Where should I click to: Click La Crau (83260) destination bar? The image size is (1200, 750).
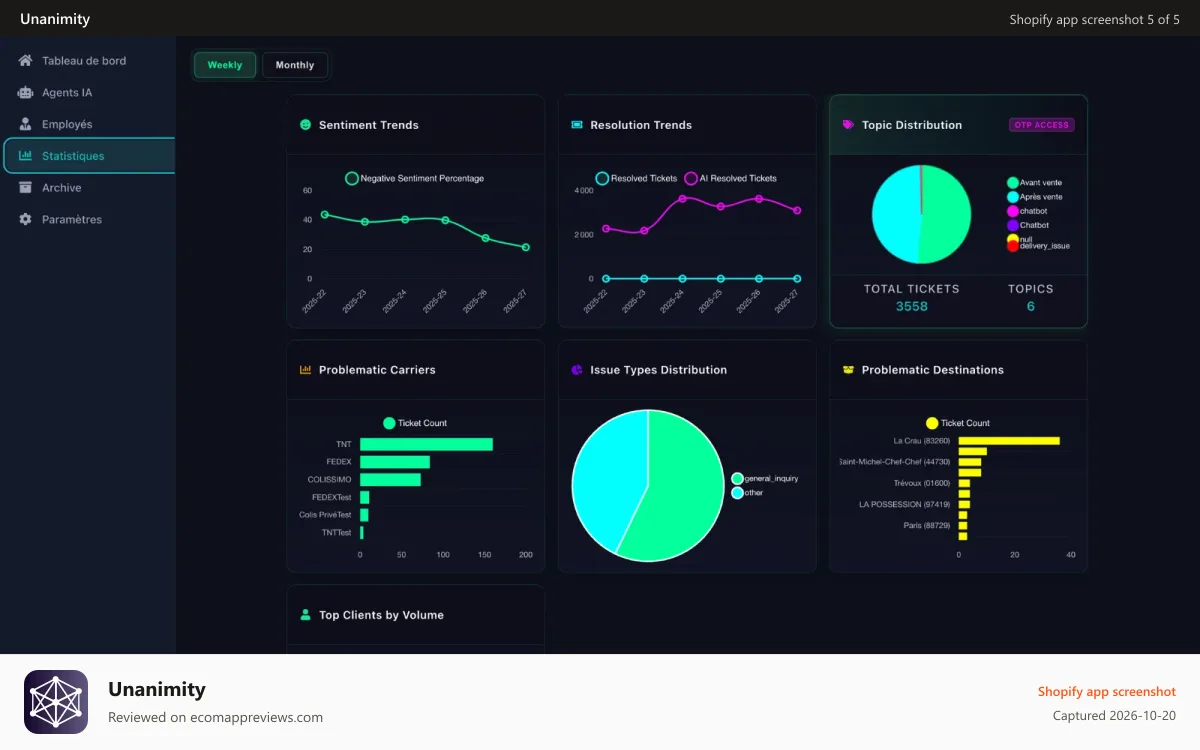click(1009, 441)
